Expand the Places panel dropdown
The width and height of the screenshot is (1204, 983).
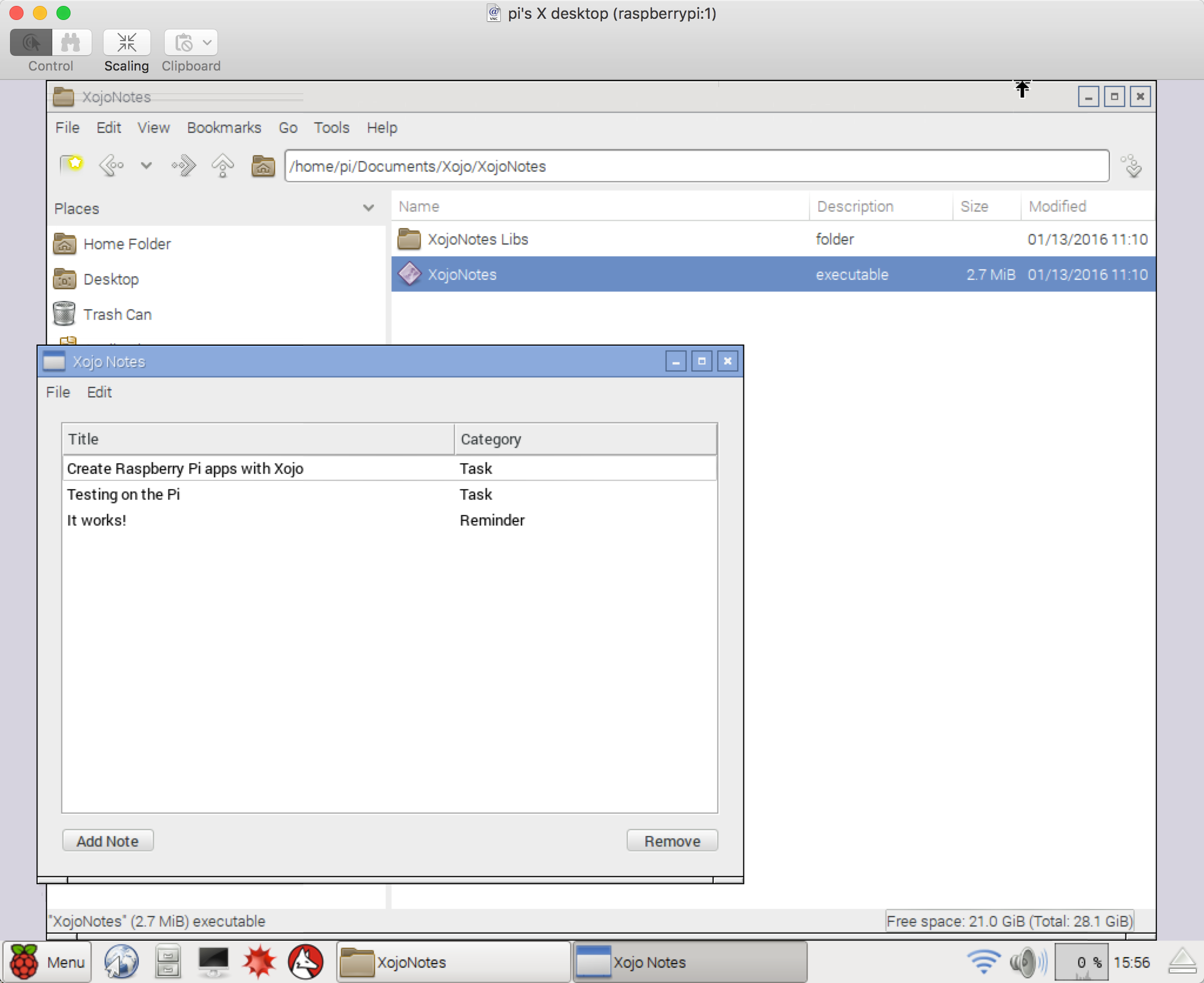pyautogui.click(x=369, y=208)
